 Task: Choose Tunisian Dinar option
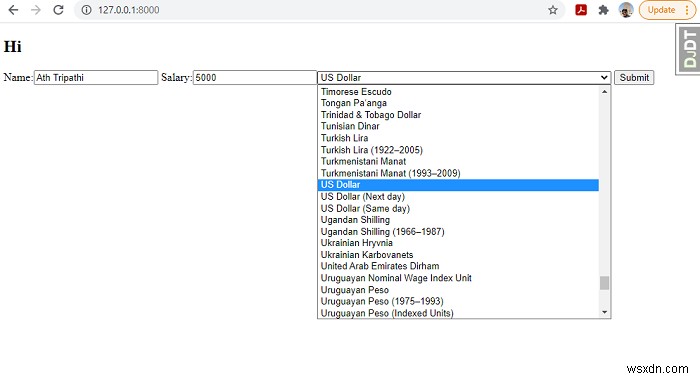(x=458, y=126)
